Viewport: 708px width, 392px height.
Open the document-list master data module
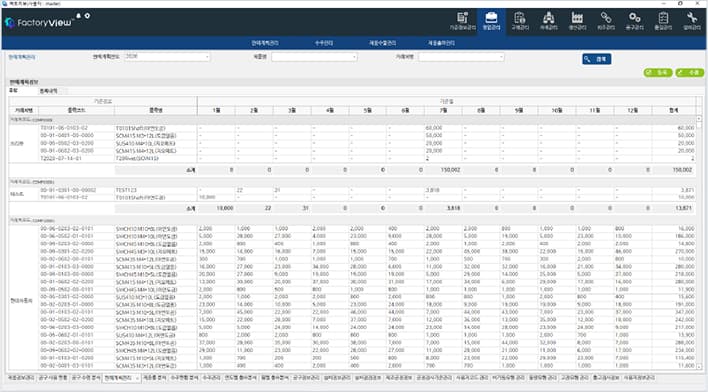pyautogui.click(x=462, y=21)
